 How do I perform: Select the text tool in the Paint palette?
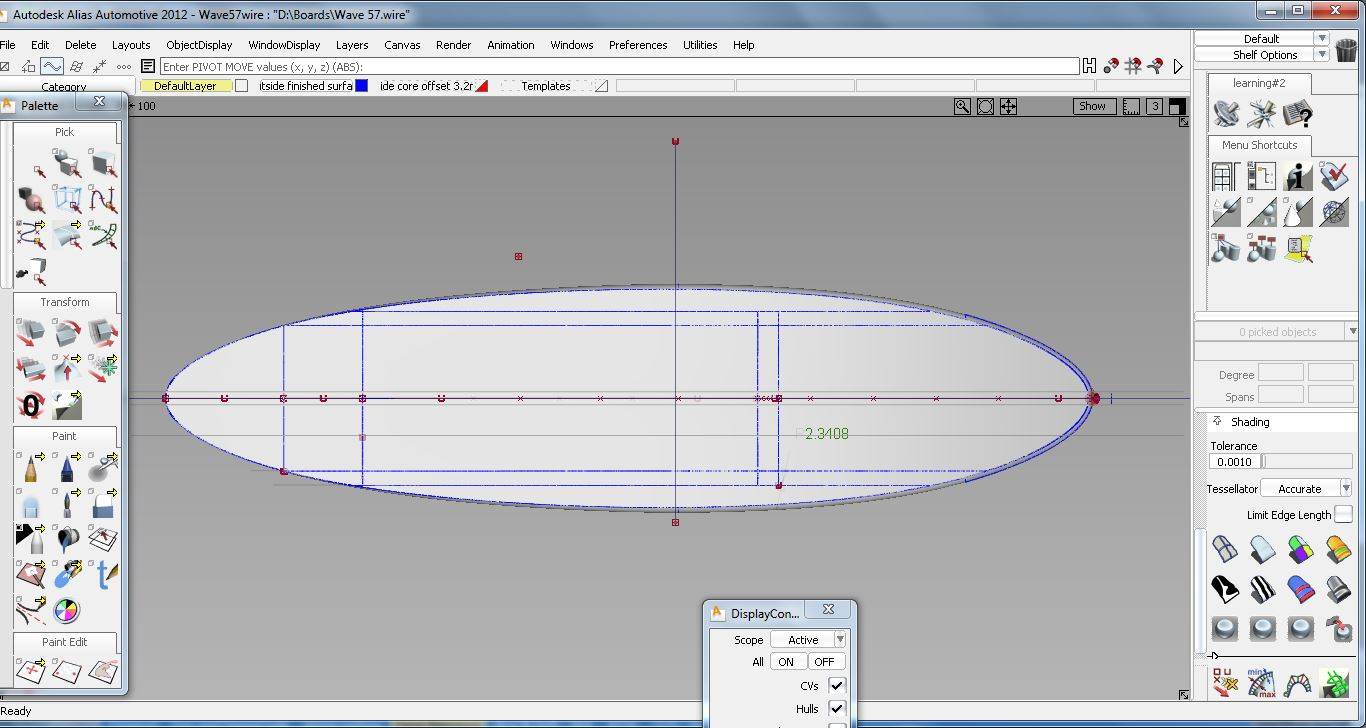pyautogui.click(x=105, y=574)
